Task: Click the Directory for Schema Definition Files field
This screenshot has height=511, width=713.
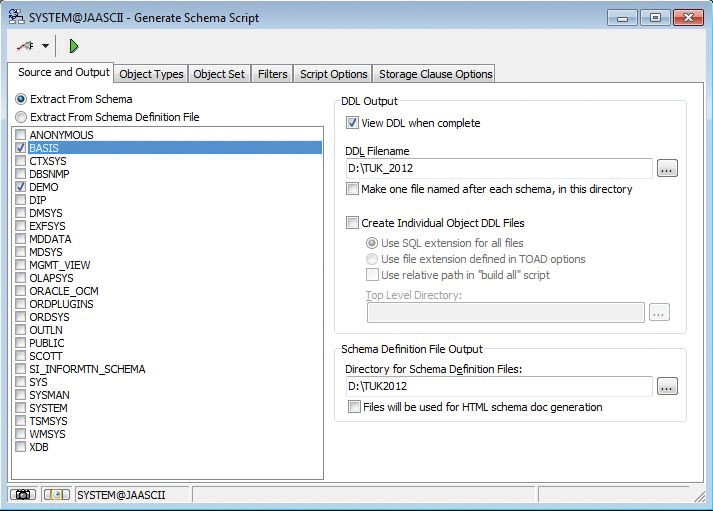Action: point(499,386)
